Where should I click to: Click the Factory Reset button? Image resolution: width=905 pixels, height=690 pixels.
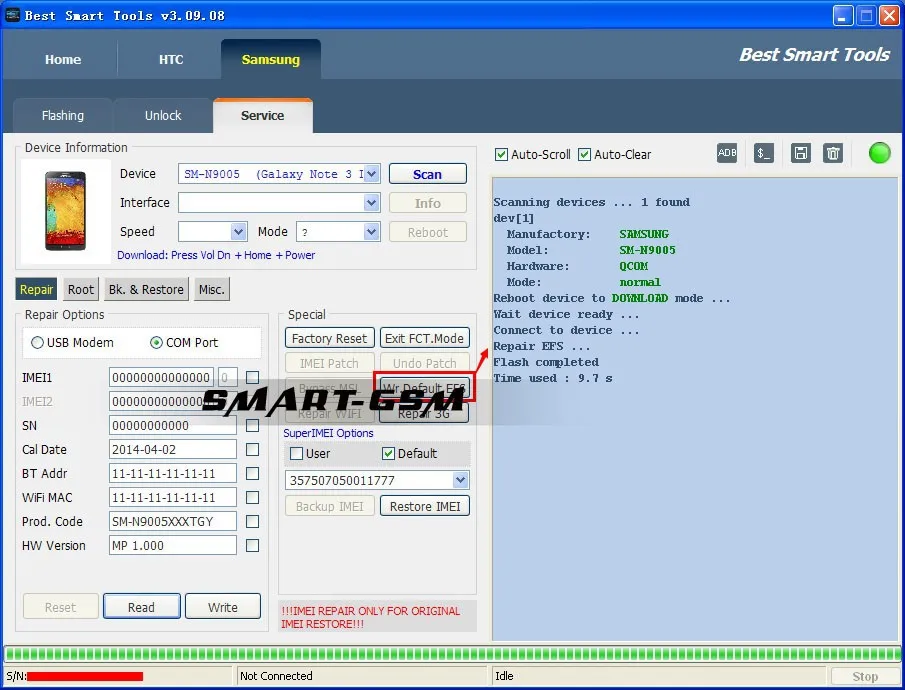click(x=330, y=338)
